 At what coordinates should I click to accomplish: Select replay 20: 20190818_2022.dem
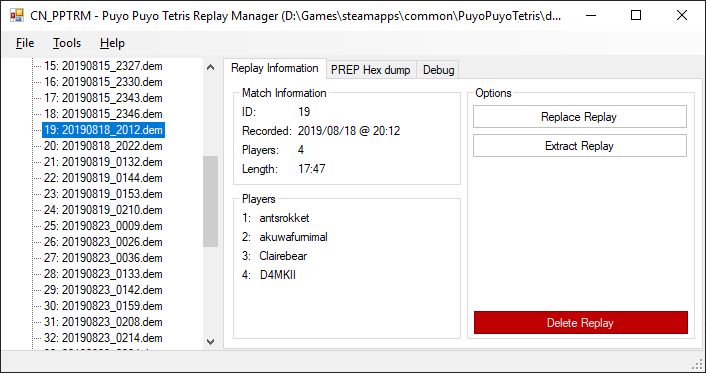tap(103, 146)
